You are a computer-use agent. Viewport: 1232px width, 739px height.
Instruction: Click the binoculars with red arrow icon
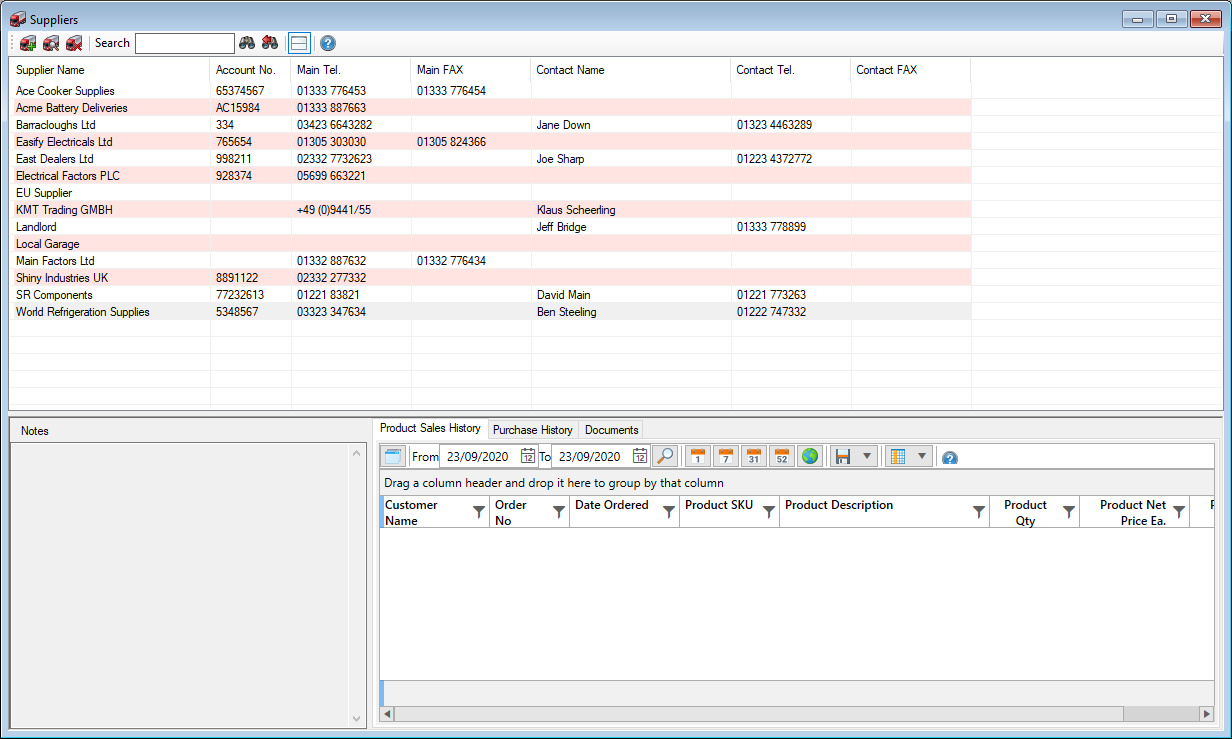tap(270, 43)
